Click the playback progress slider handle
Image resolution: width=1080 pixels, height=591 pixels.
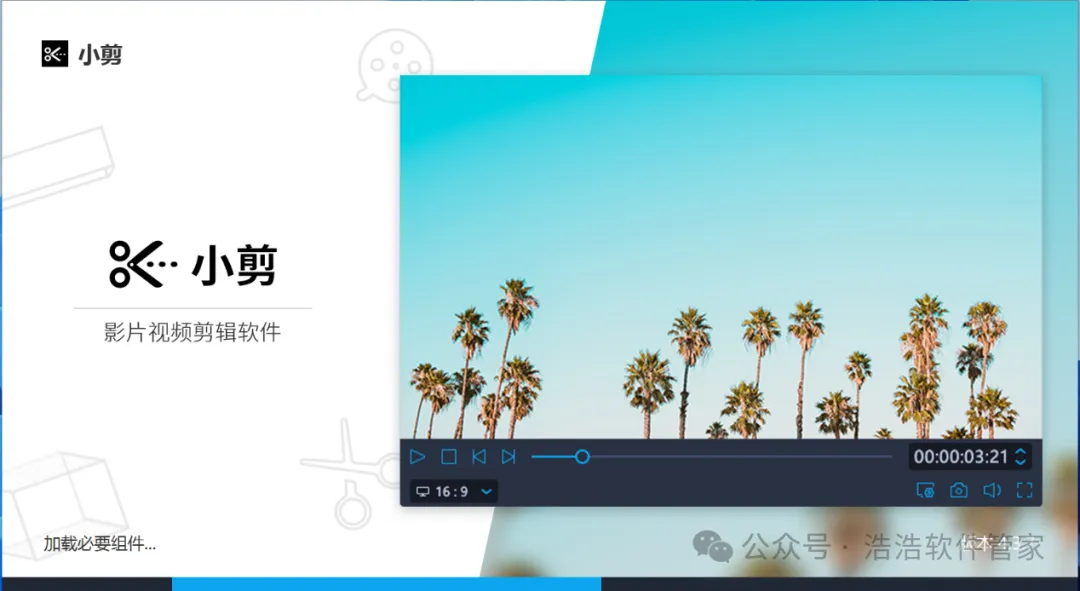click(582, 457)
